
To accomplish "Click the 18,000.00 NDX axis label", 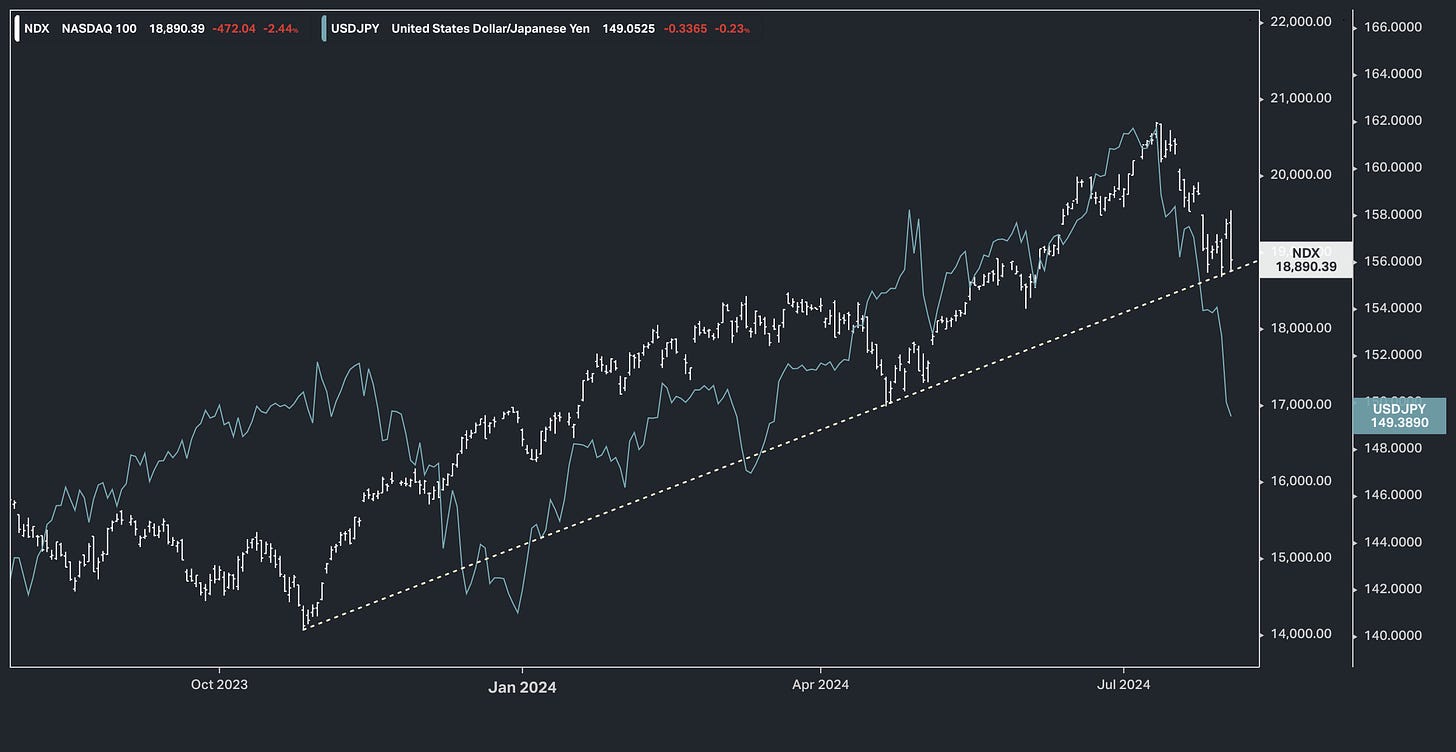I will point(1301,328).
